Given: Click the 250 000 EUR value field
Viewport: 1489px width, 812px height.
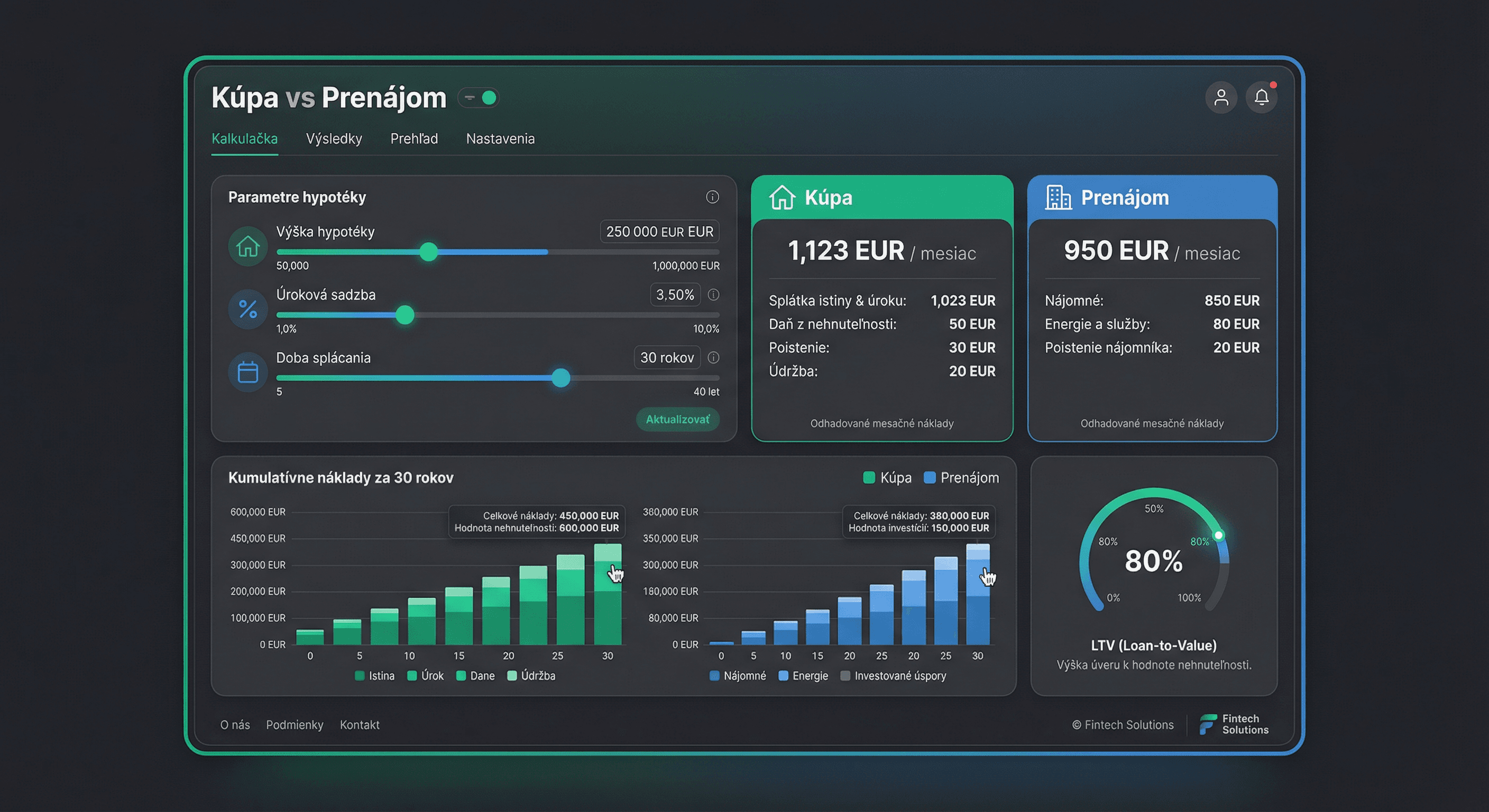Looking at the screenshot, I should (x=659, y=232).
